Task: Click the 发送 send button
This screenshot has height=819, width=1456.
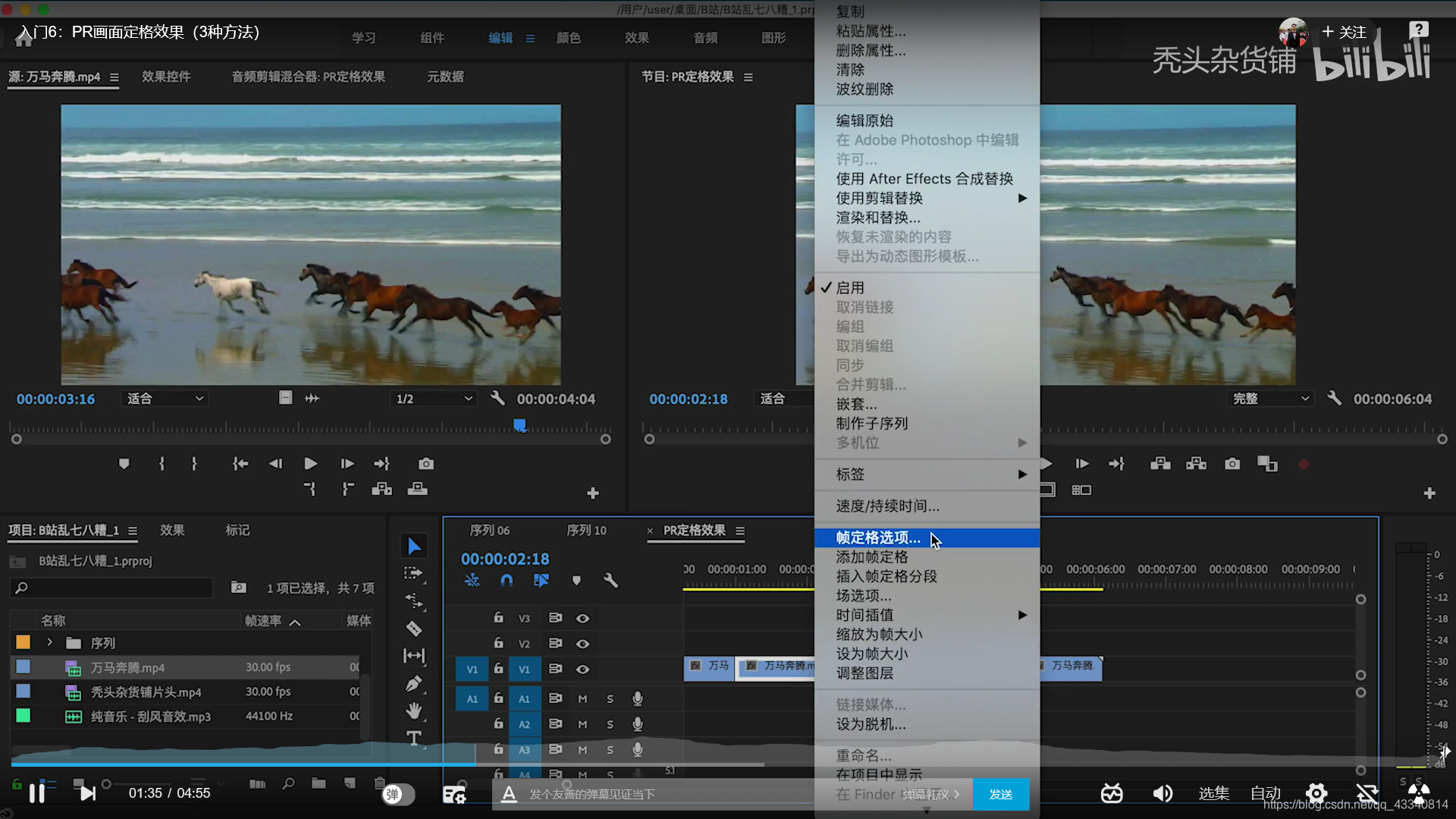Action: click(x=1001, y=794)
